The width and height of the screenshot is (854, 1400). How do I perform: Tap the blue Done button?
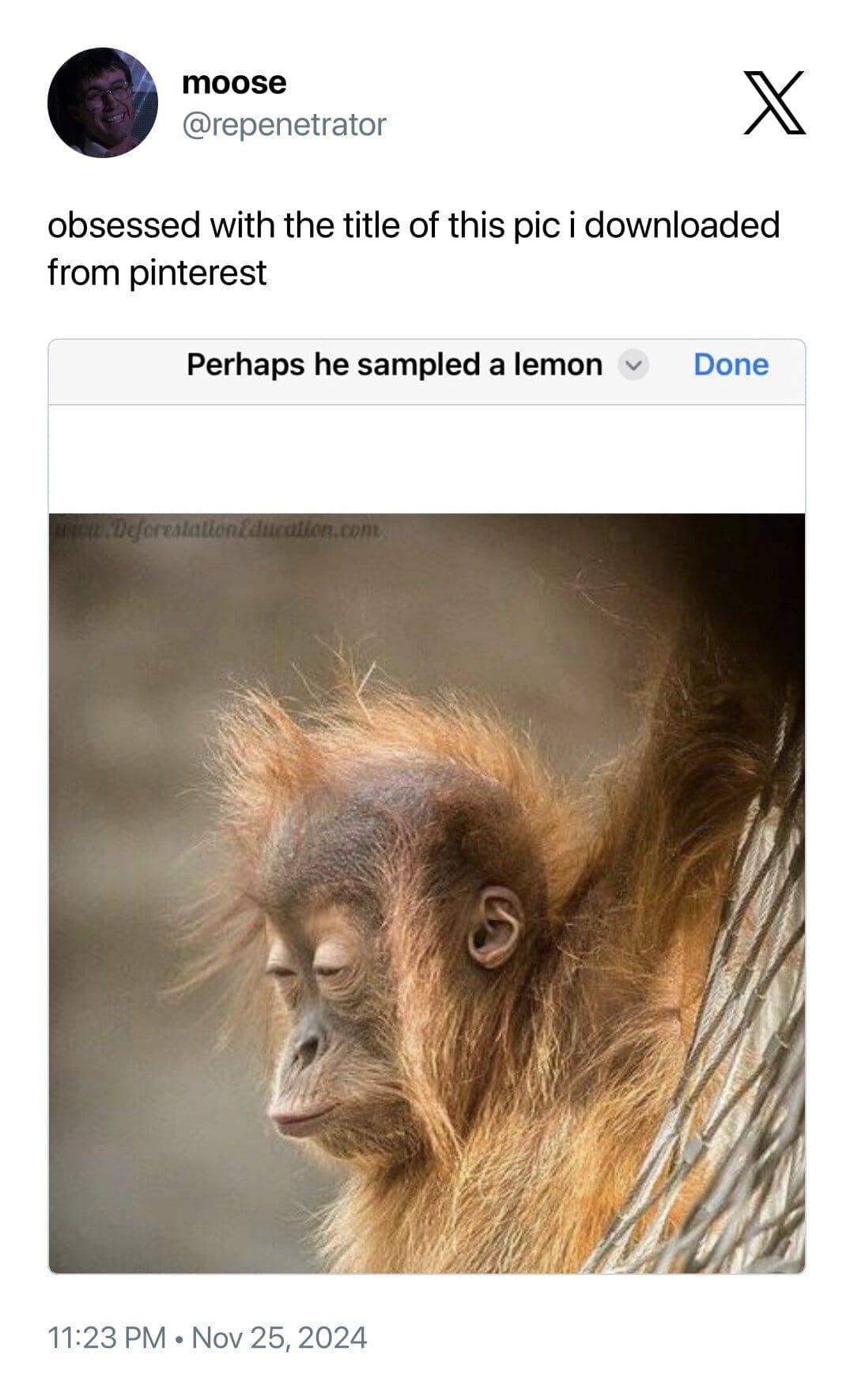731,364
